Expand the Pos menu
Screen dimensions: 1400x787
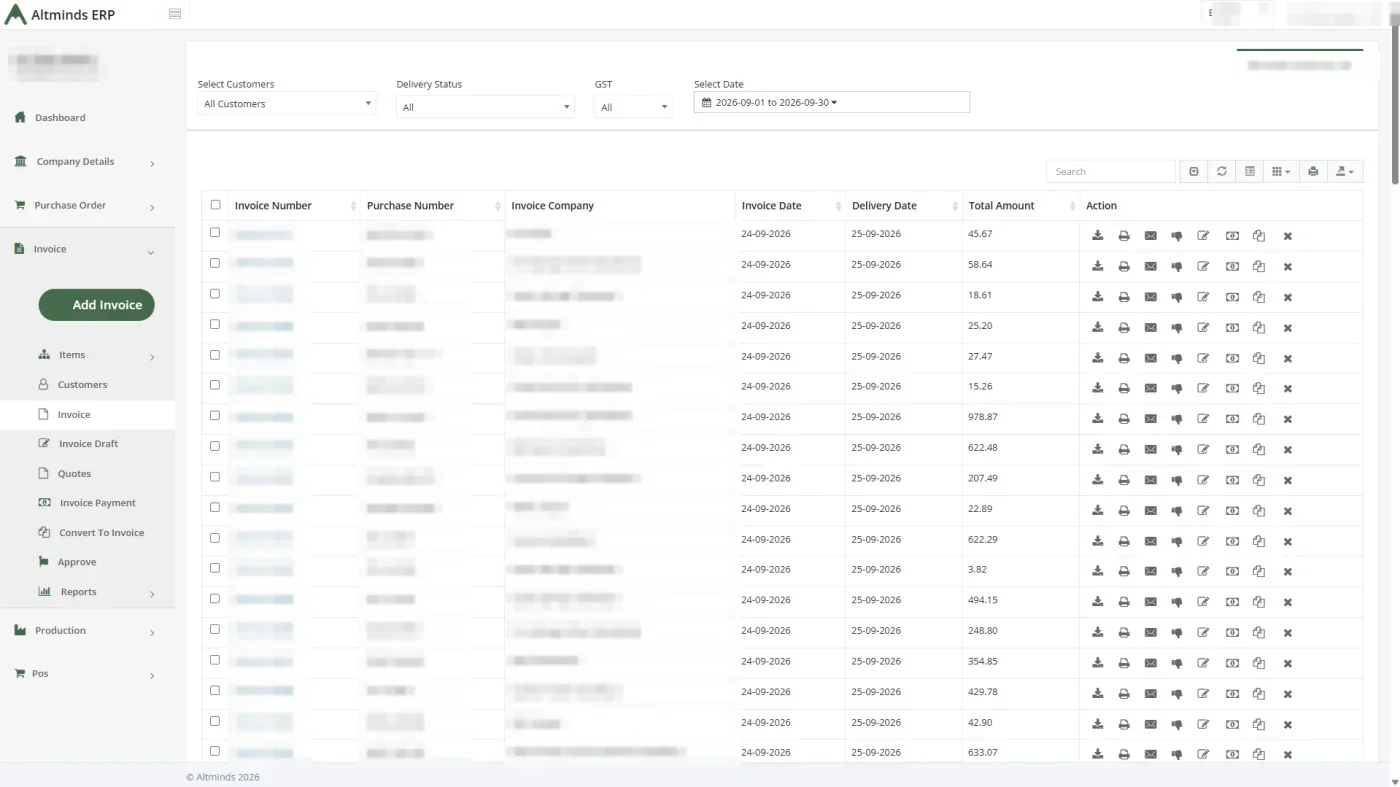pyautogui.click(x=87, y=674)
